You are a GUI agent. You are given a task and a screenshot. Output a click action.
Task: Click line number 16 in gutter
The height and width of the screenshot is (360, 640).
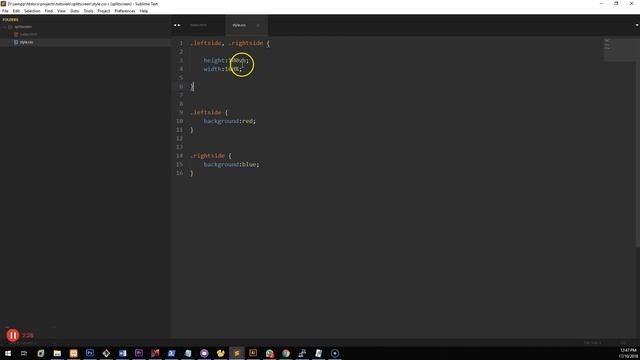tap(180, 173)
